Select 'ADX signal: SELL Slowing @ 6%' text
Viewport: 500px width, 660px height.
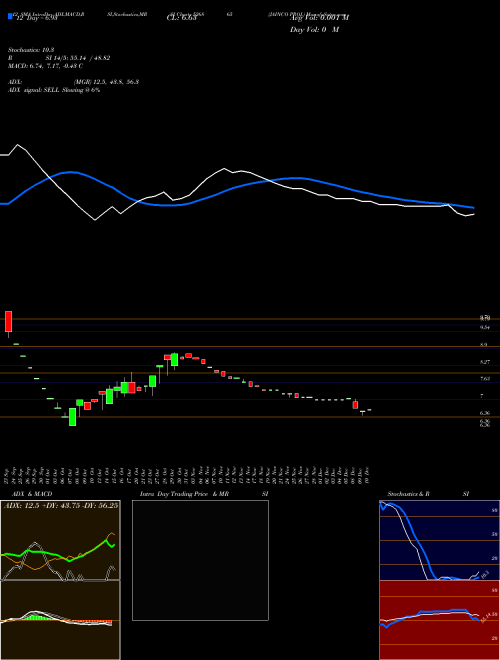[54, 90]
